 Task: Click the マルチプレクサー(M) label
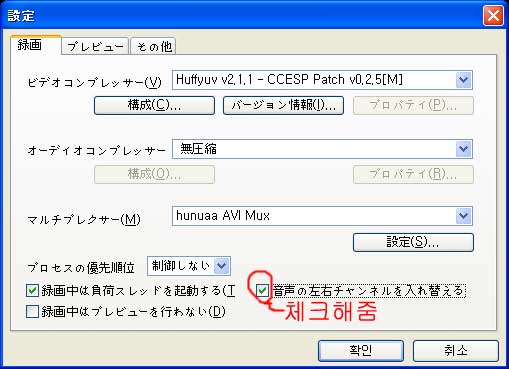coord(84,219)
